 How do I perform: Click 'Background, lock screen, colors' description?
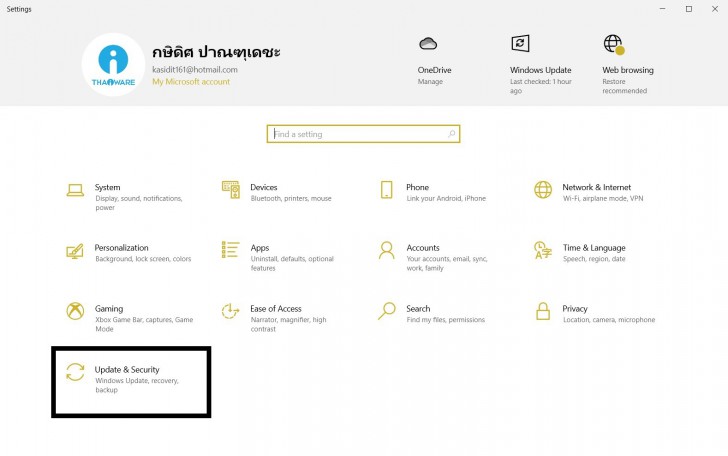(143, 259)
